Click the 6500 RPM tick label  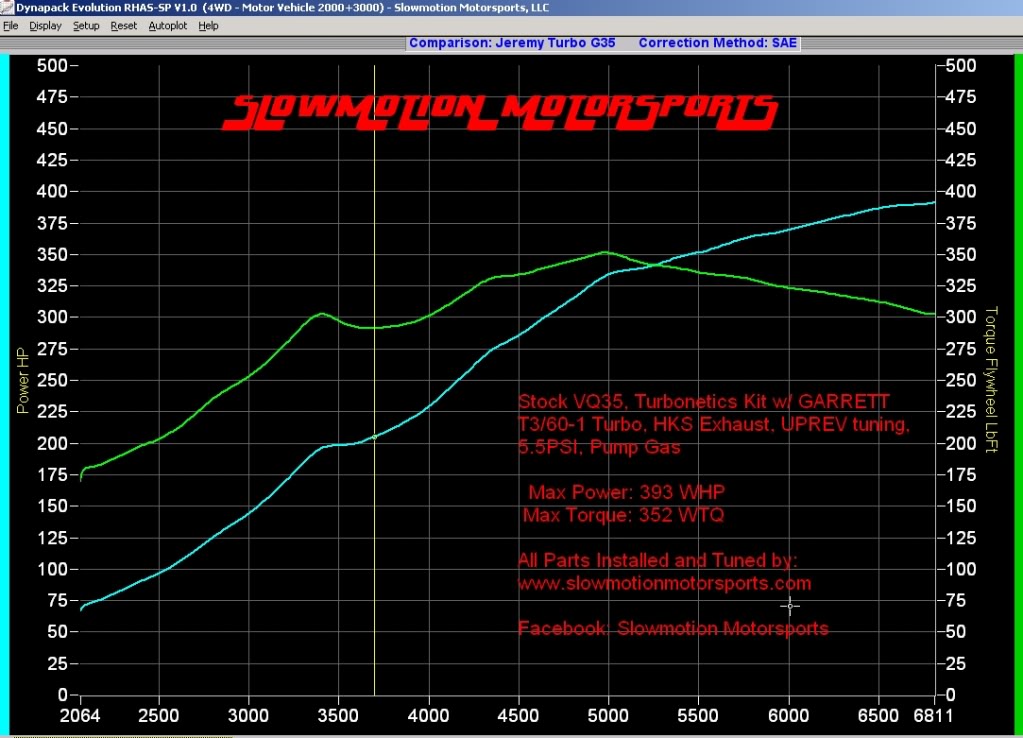878,716
